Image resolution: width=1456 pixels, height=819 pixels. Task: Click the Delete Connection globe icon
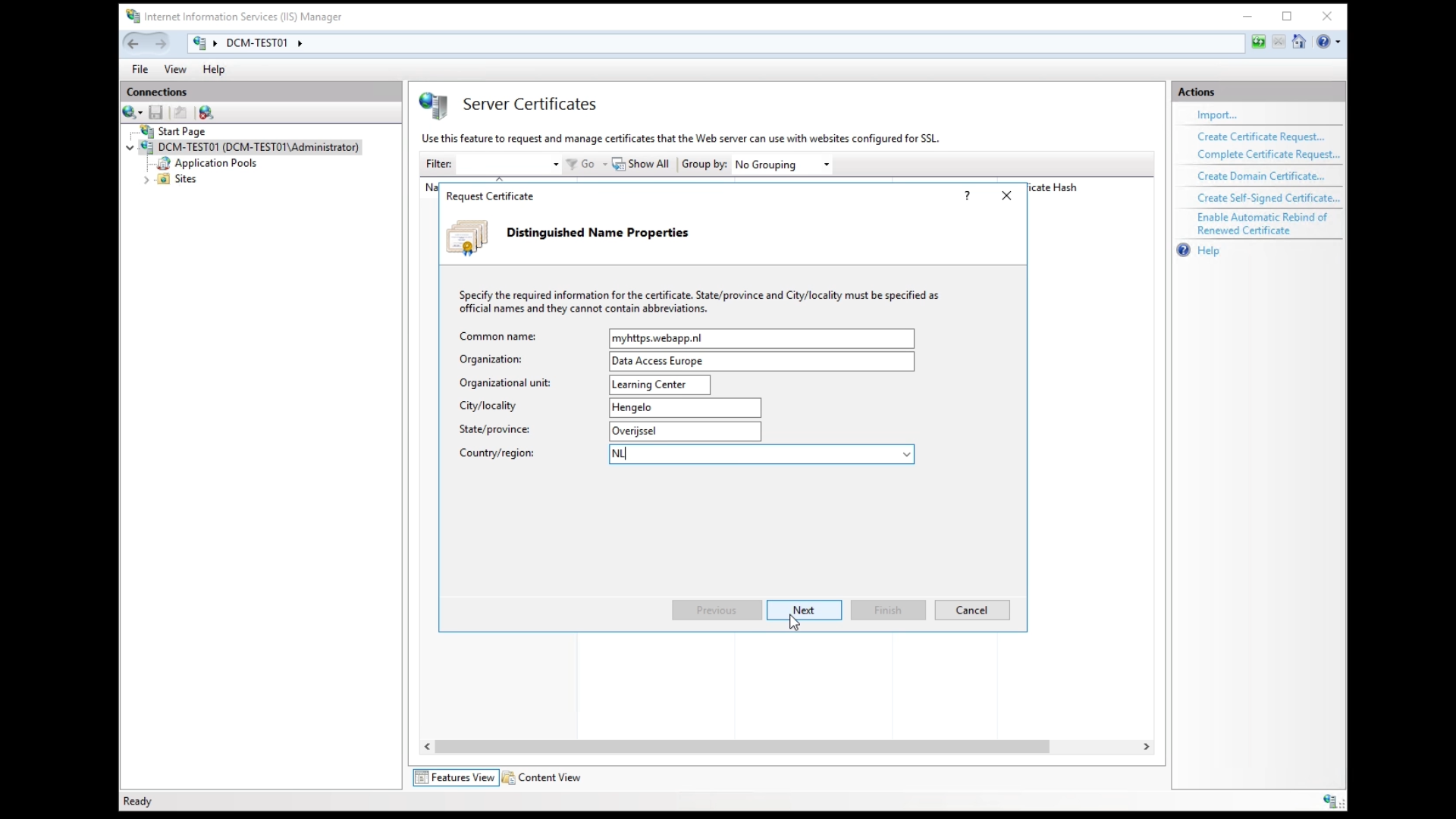click(x=206, y=112)
